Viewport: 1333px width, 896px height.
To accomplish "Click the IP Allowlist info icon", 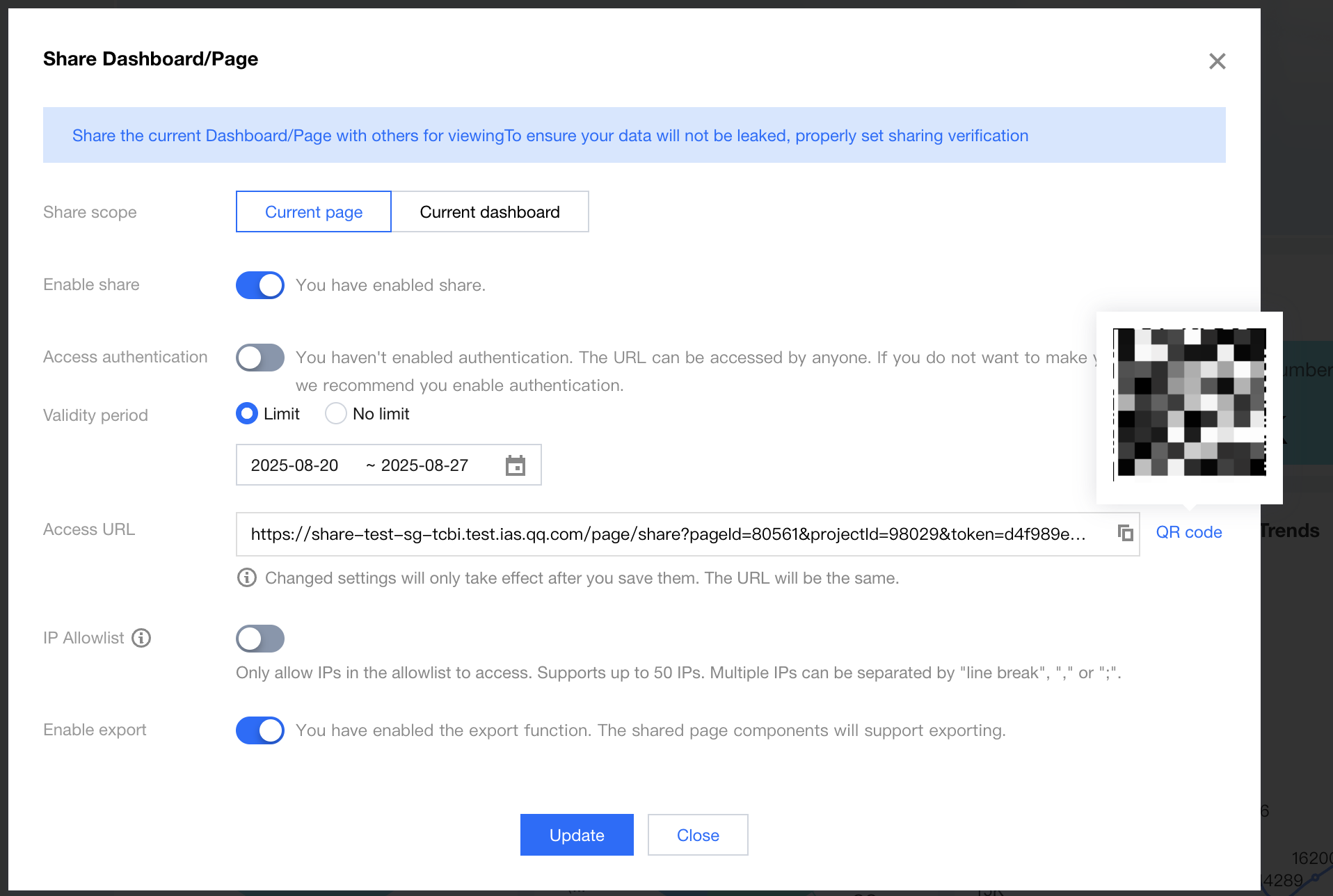I will click(x=141, y=638).
